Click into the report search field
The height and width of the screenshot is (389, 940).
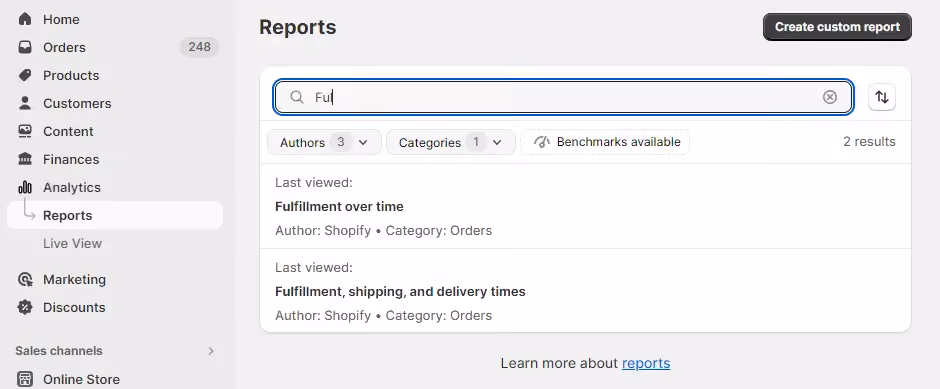pyautogui.click(x=563, y=97)
